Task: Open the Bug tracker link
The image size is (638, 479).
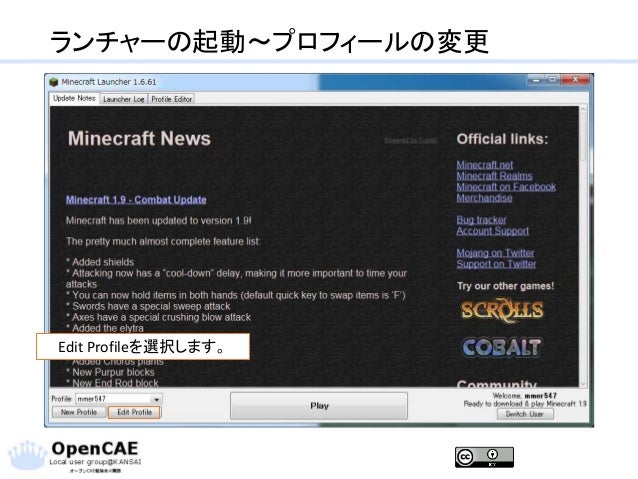Action: (481, 220)
